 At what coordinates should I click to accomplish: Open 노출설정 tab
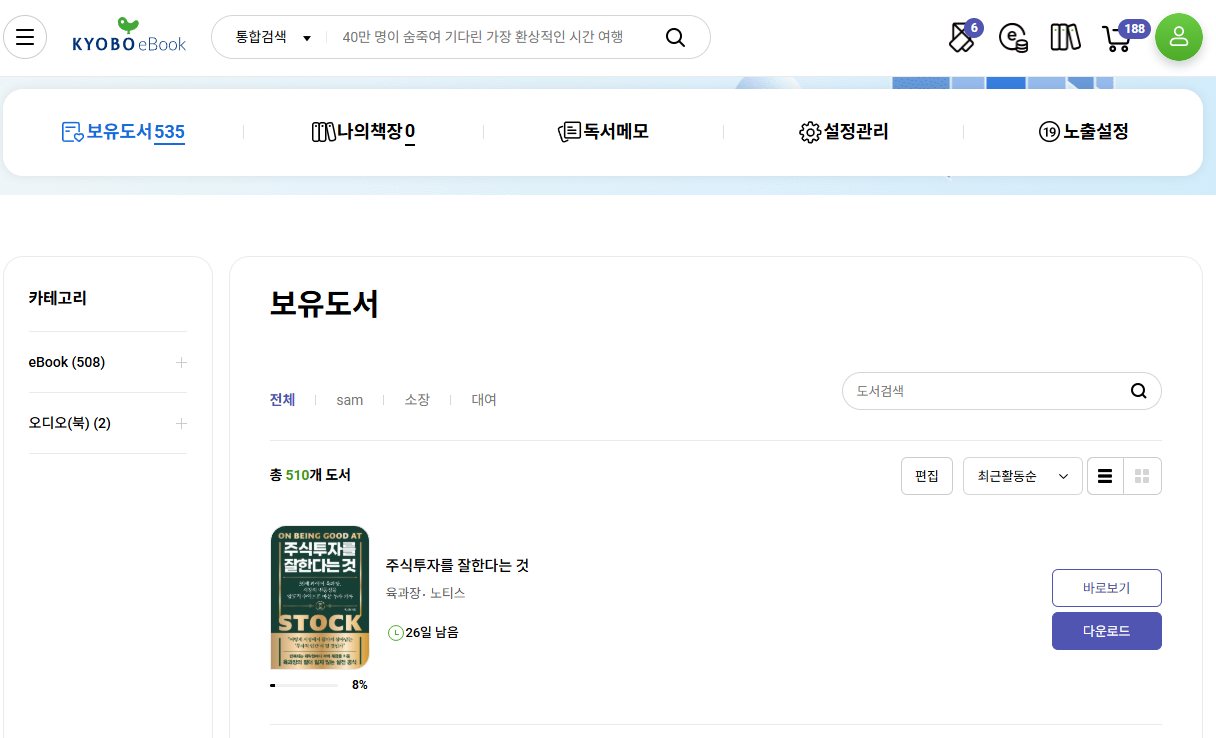[x=1083, y=132]
